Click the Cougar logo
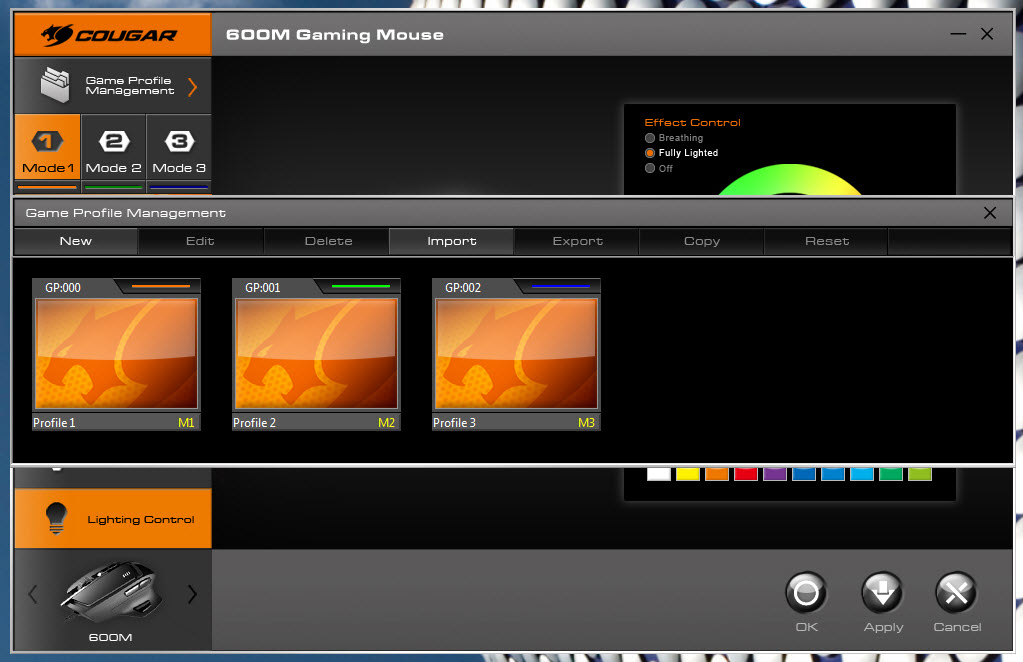 coord(109,35)
